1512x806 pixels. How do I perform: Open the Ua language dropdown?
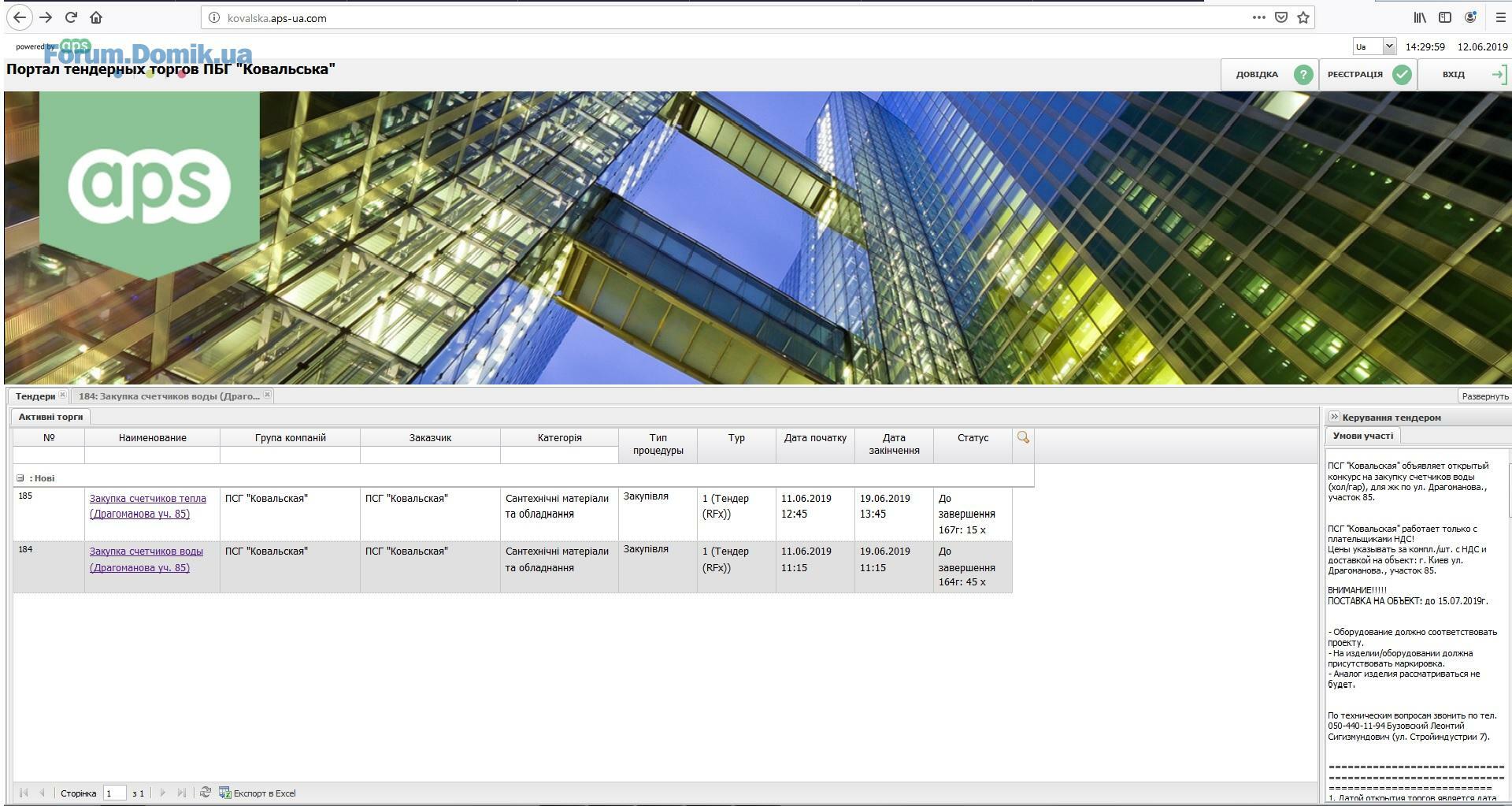coord(1374,46)
